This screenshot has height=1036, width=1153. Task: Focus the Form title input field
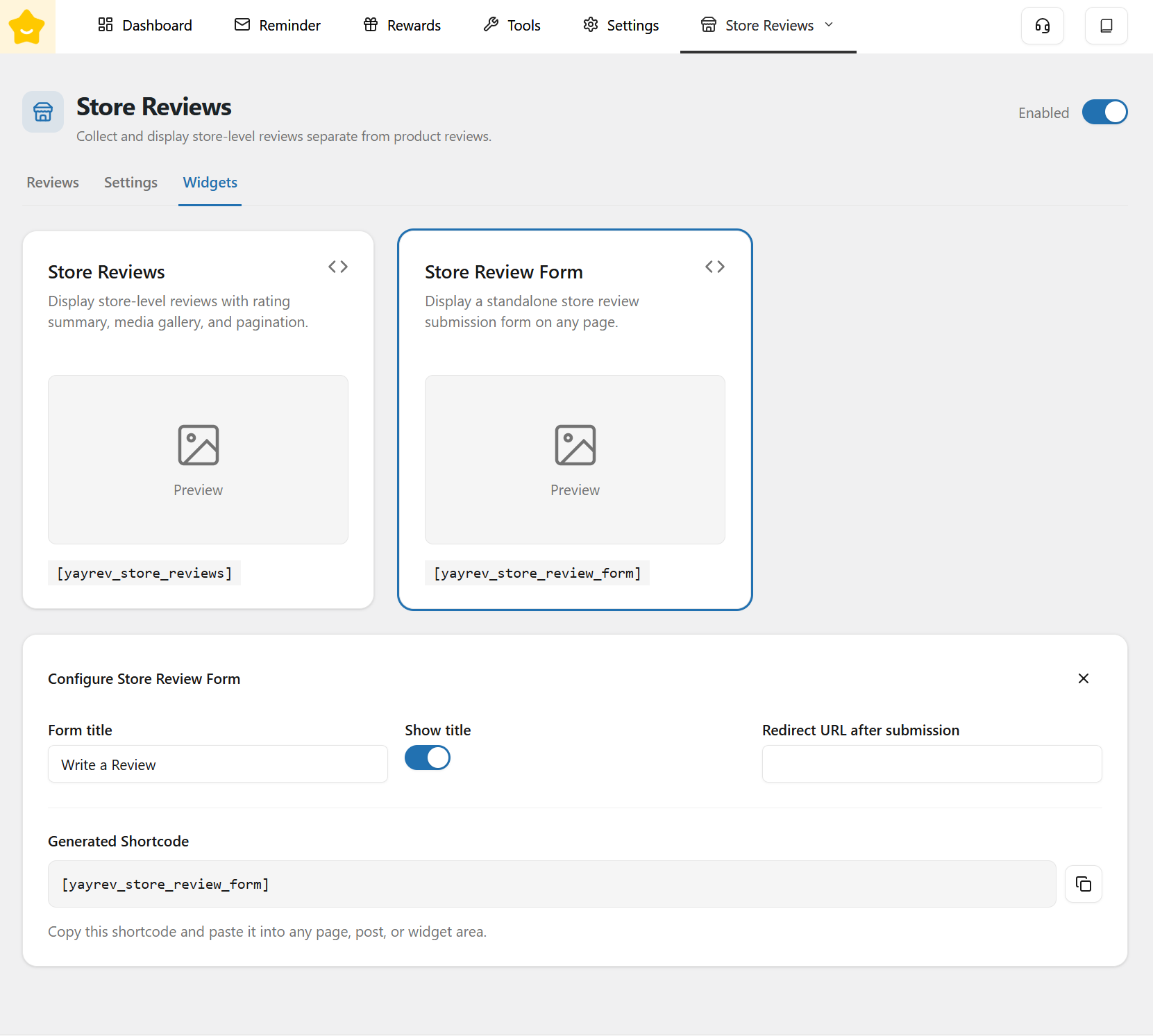[x=217, y=765]
